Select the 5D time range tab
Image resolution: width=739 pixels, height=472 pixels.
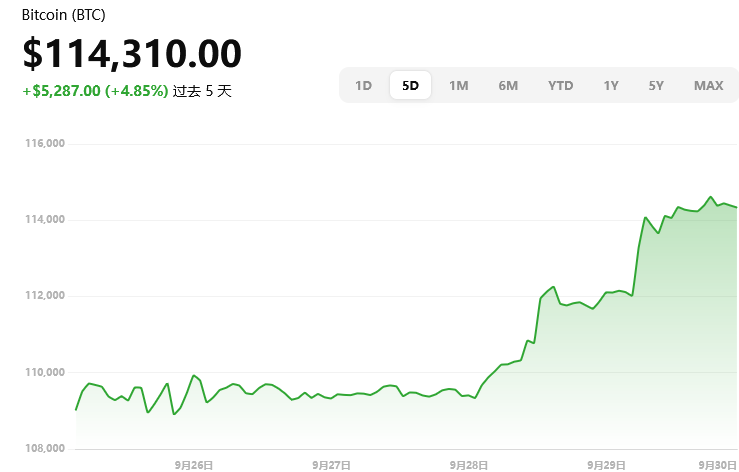pyautogui.click(x=410, y=86)
